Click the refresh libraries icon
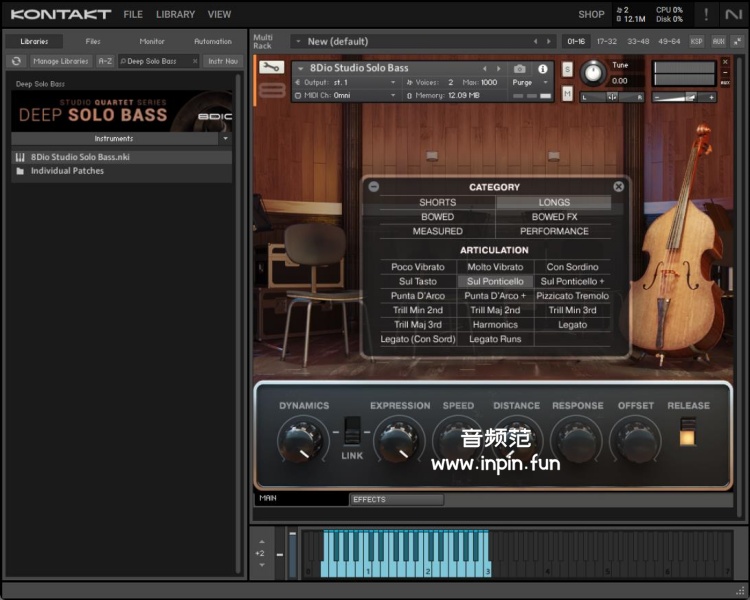The width and height of the screenshot is (750, 600). click(16, 61)
